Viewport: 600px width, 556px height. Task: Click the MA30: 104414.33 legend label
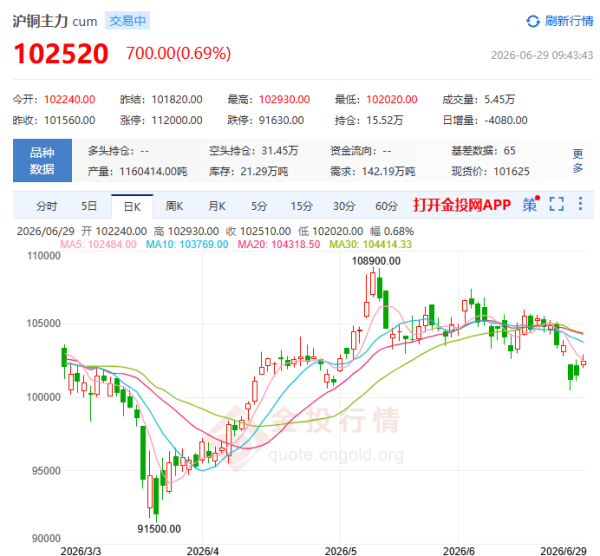(370, 244)
